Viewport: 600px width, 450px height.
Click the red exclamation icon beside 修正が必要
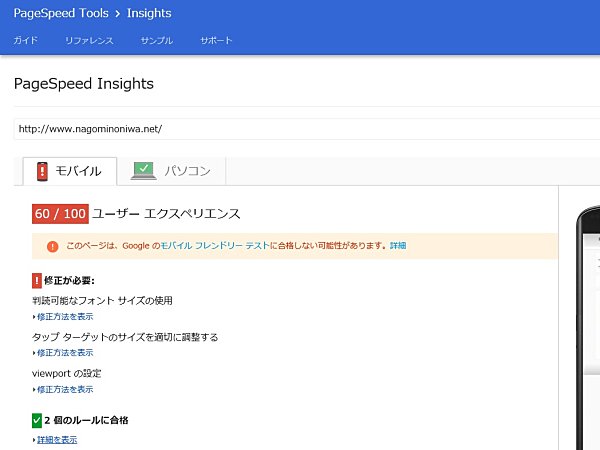tap(36, 280)
